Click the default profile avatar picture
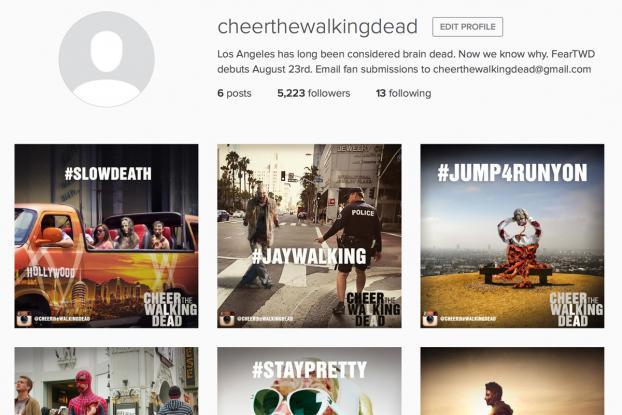Viewport: 622px width, 415px height. (x=106, y=60)
